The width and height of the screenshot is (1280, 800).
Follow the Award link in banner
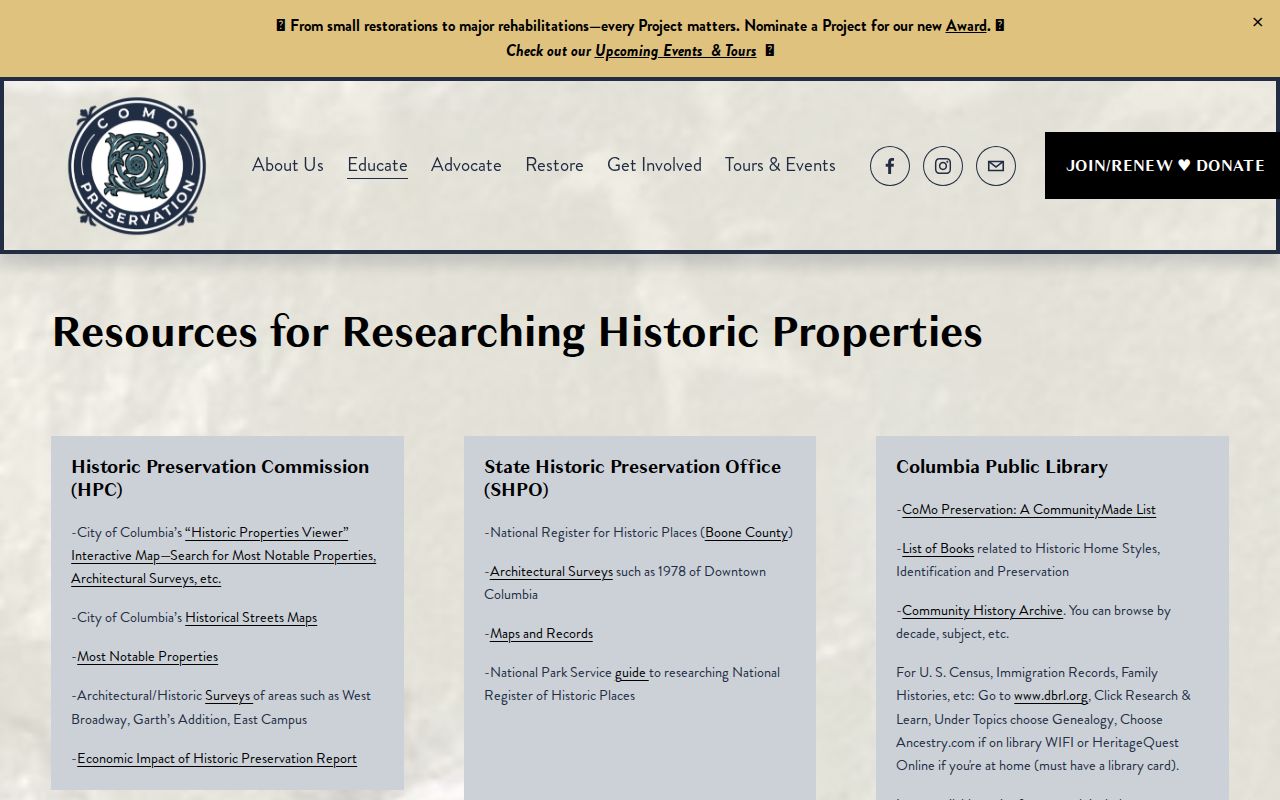[966, 26]
